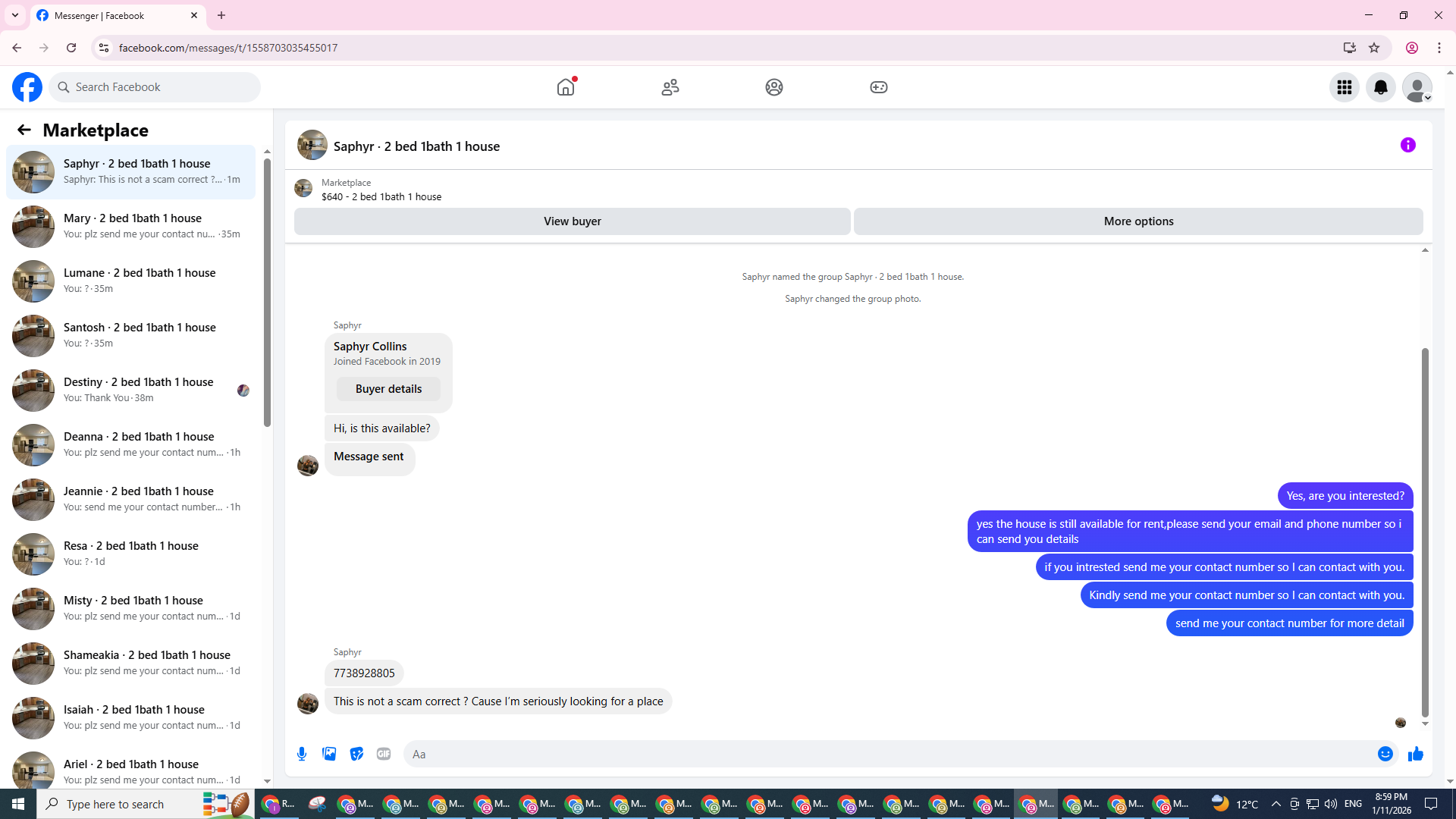Open the Facebook home logo
The height and width of the screenshot is (819, 1456).
tap(27, 87)
